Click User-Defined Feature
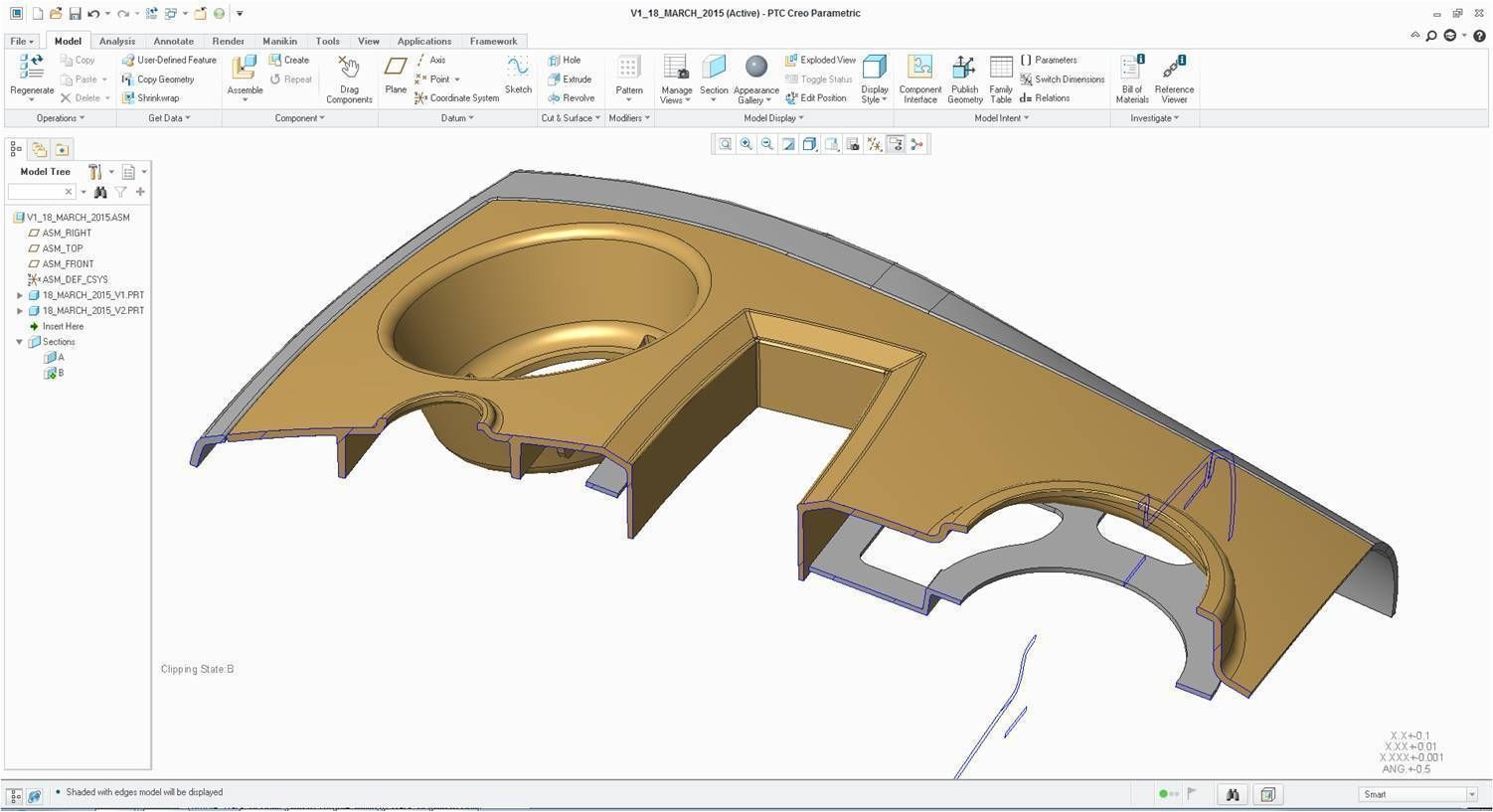Viewport: 1493px width, 812px height. tap(169, 60)
